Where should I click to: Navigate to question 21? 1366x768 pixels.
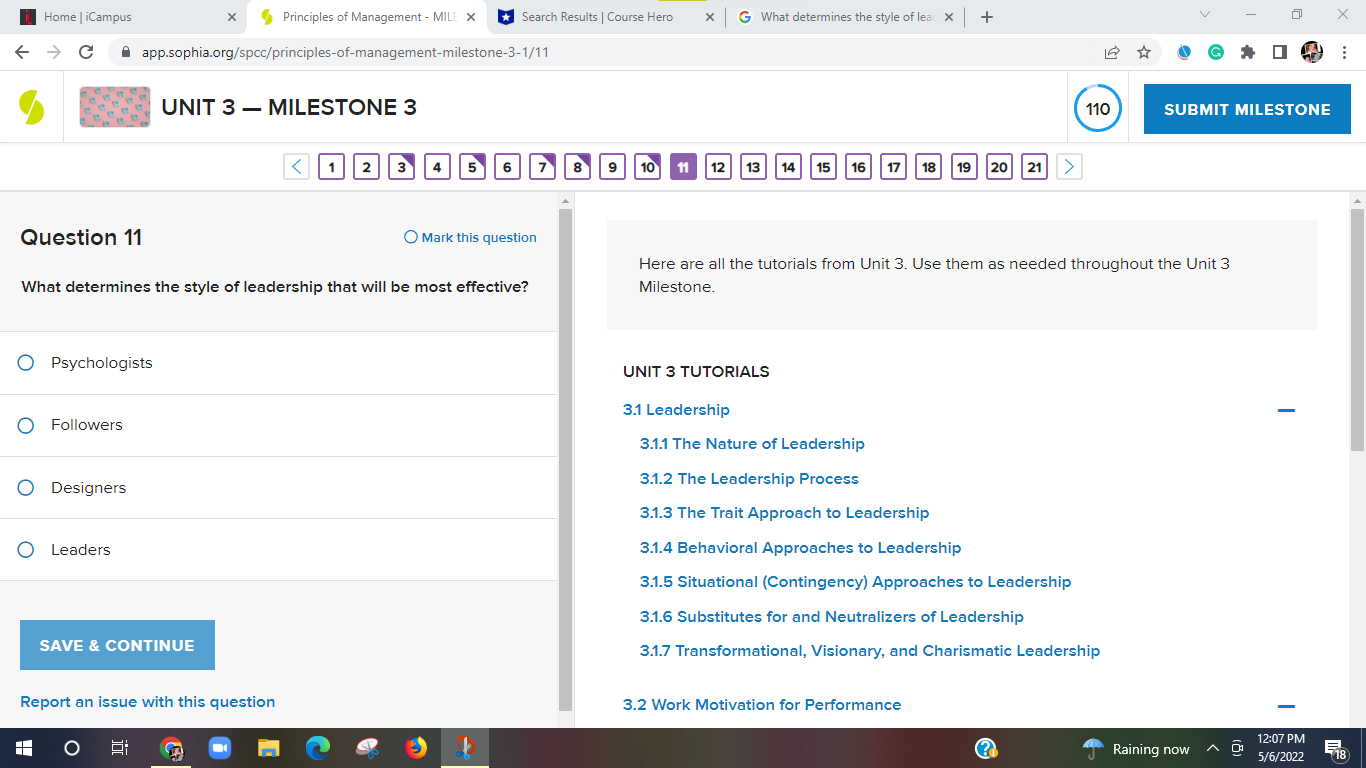coord(1035,167)
